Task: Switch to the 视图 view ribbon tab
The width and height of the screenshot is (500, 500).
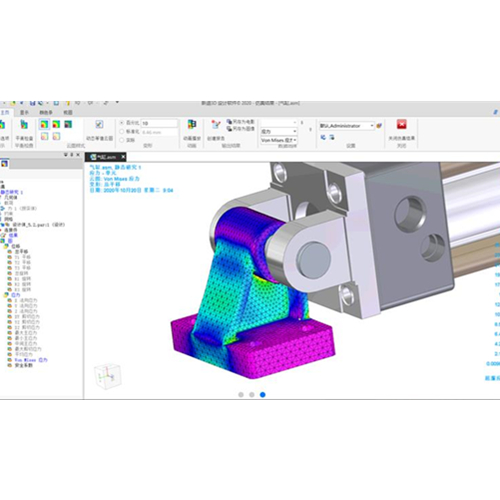Action: 68,113
